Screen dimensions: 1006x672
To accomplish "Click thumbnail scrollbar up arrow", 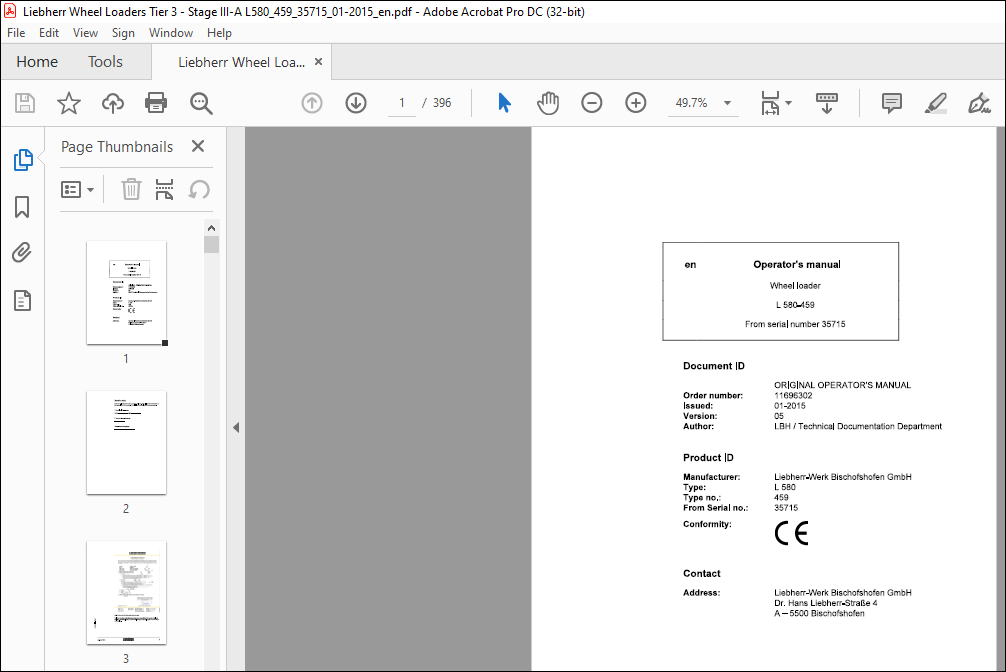I will 212,228.
